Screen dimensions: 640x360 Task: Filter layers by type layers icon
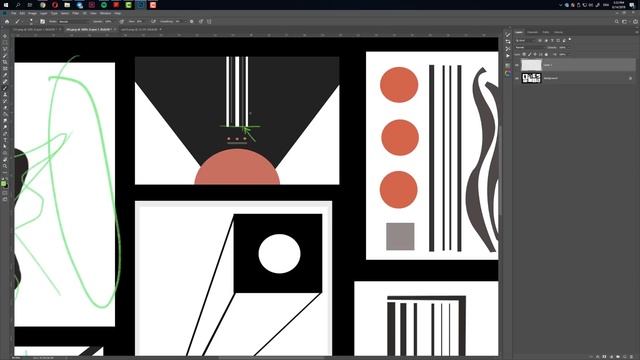pos(552,40)
